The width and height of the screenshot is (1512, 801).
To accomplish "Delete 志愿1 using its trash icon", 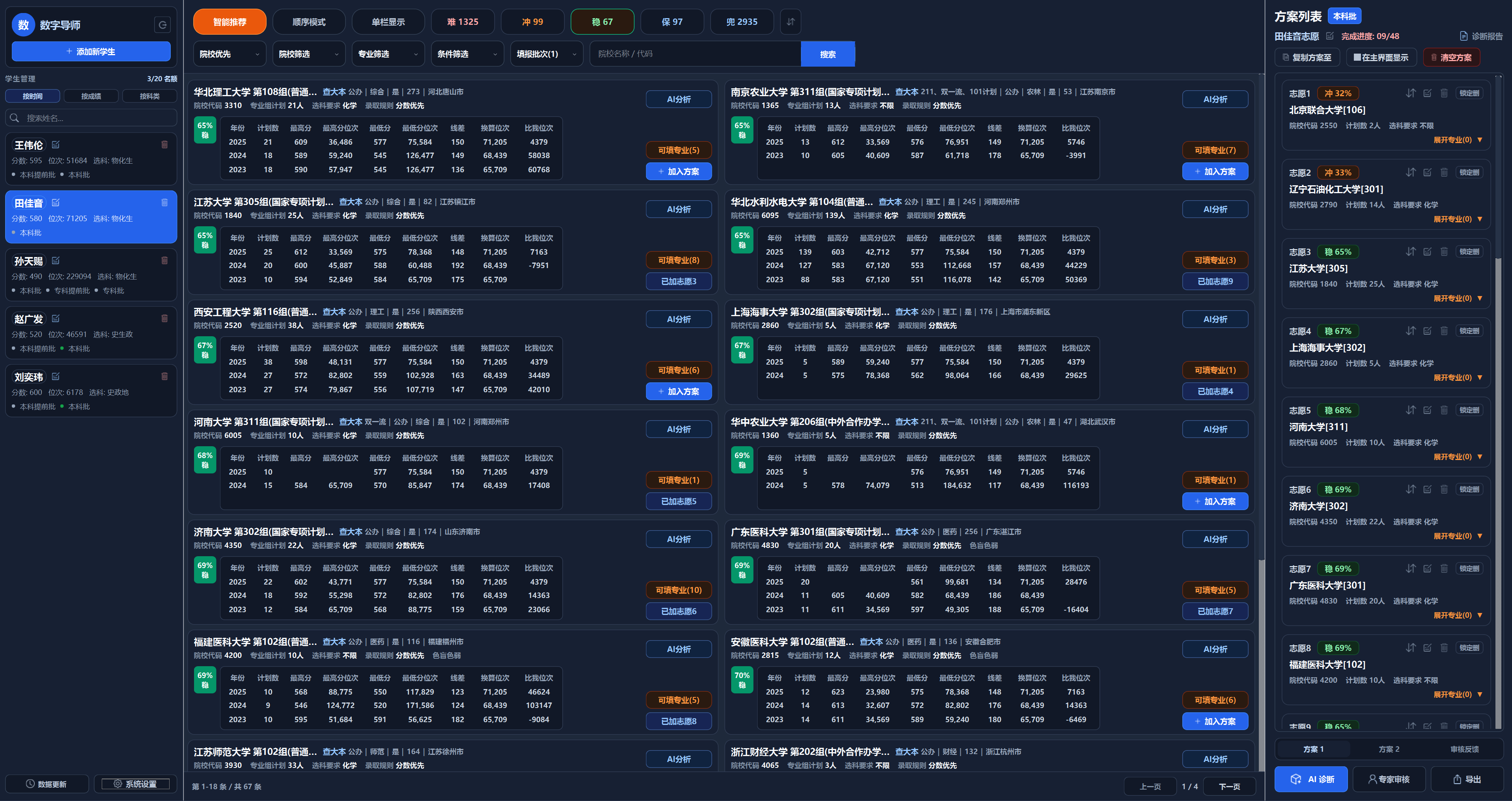I will [1444, 93].
